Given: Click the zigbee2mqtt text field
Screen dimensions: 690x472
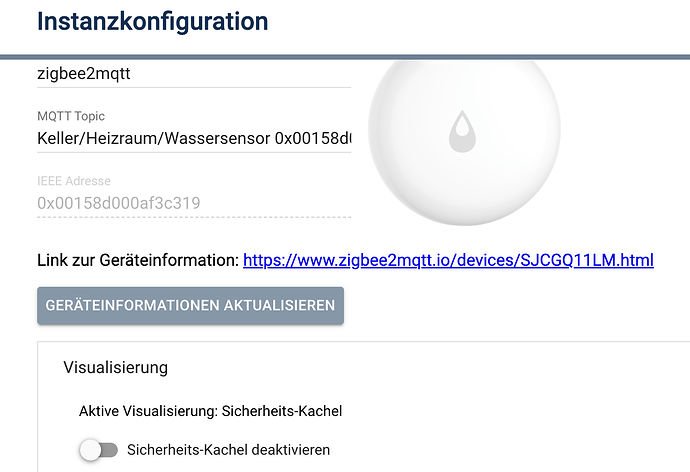Looking at the screenshot, I should coord(194,74).
